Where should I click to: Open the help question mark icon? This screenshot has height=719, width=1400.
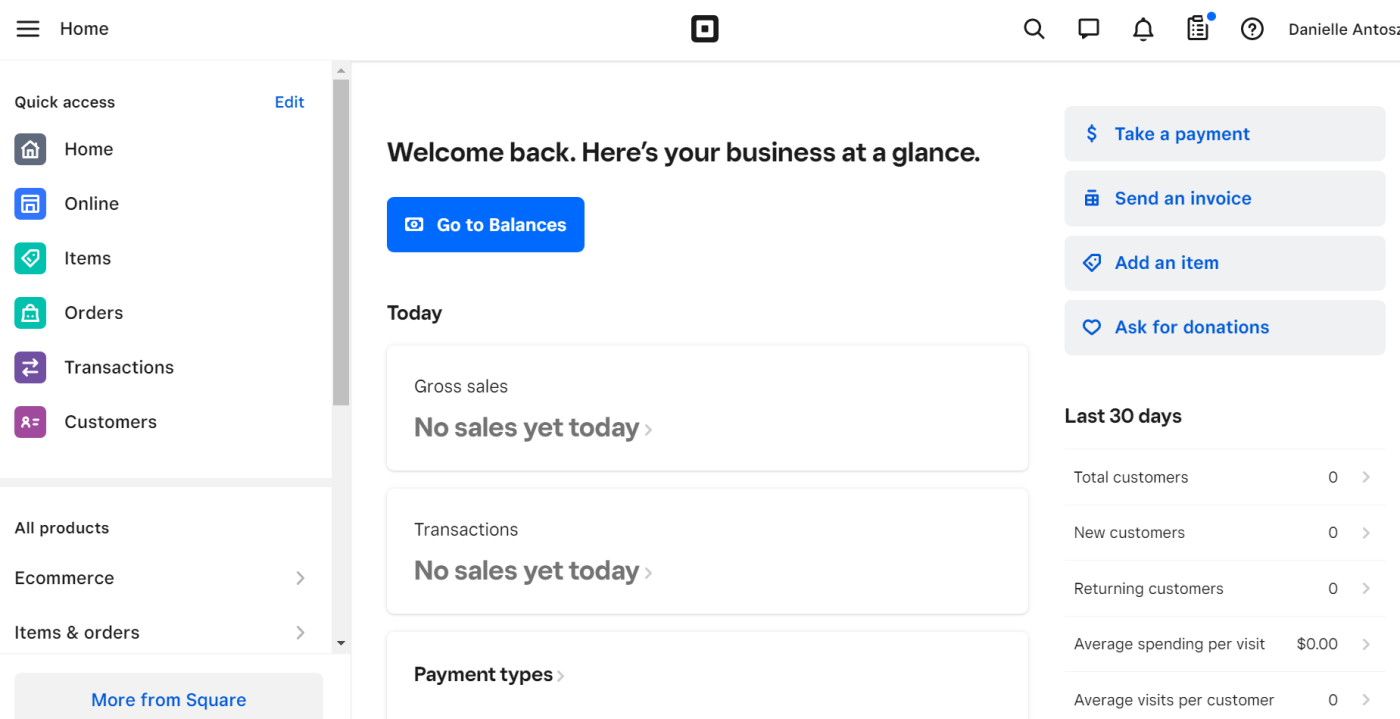1252,29
